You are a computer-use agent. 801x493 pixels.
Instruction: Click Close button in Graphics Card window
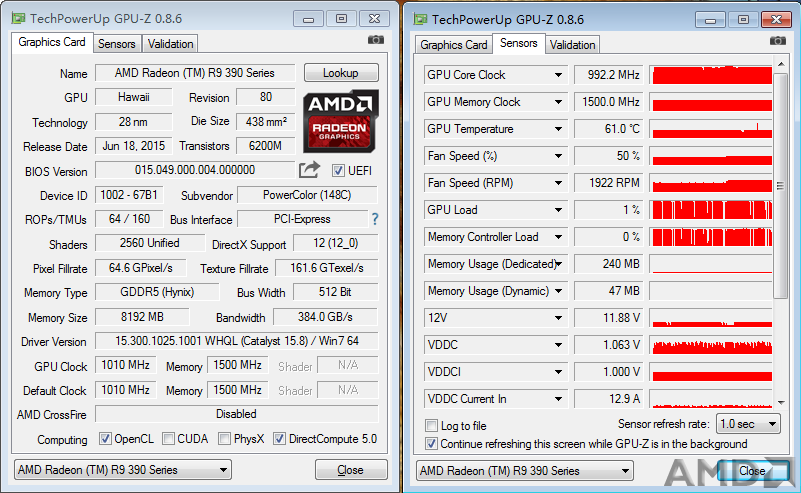click(x=350, y=470)
